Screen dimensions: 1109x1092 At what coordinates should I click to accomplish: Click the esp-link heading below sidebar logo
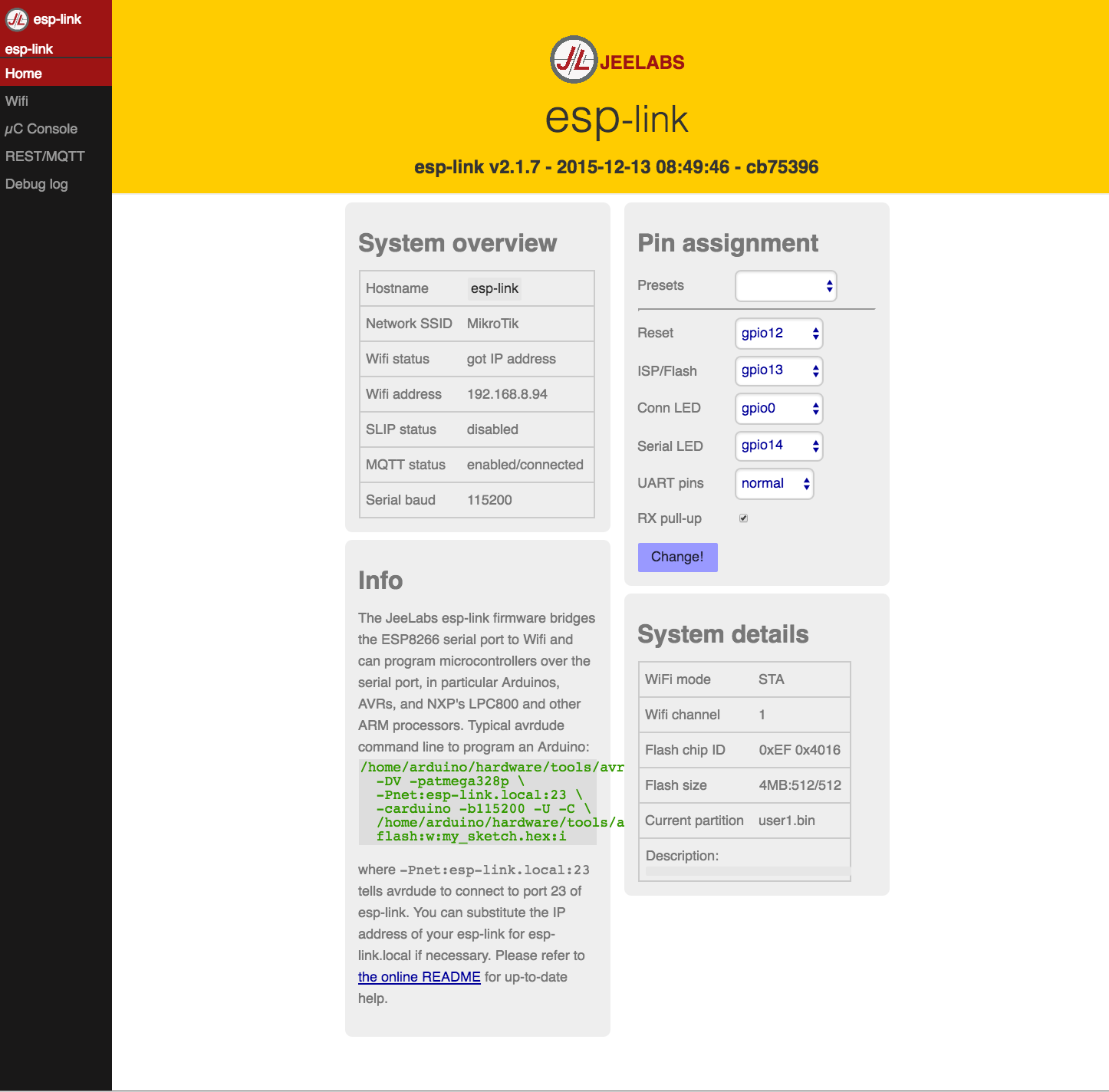[x=29, y=49]
